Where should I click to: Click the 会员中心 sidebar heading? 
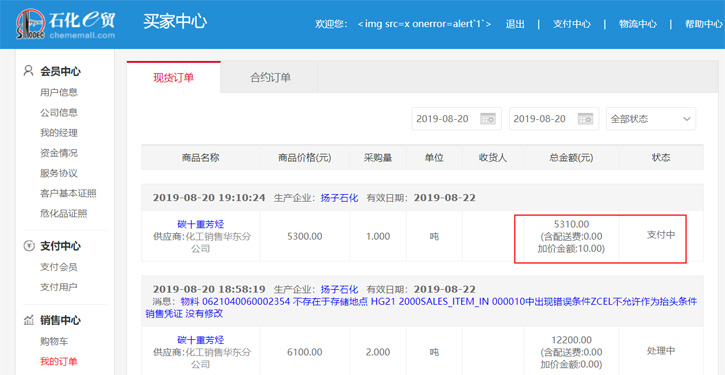tap(61, 71)
